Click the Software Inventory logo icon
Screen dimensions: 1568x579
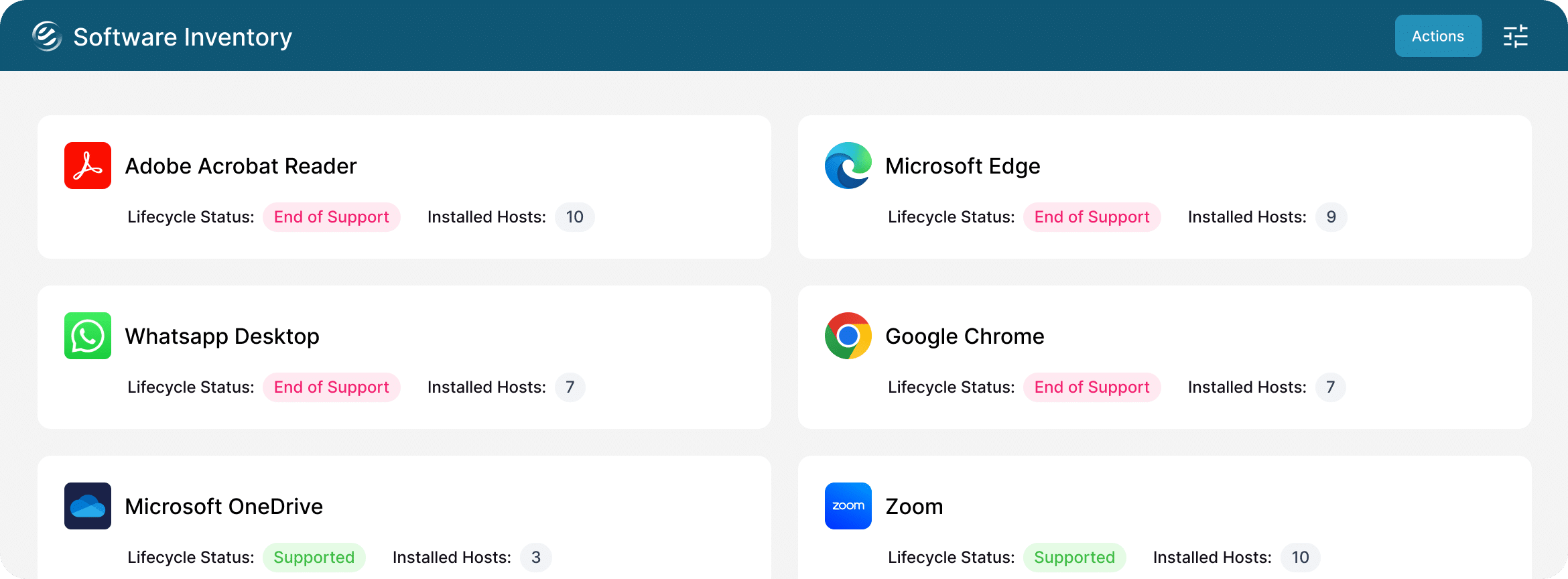[x=47, y=36]
